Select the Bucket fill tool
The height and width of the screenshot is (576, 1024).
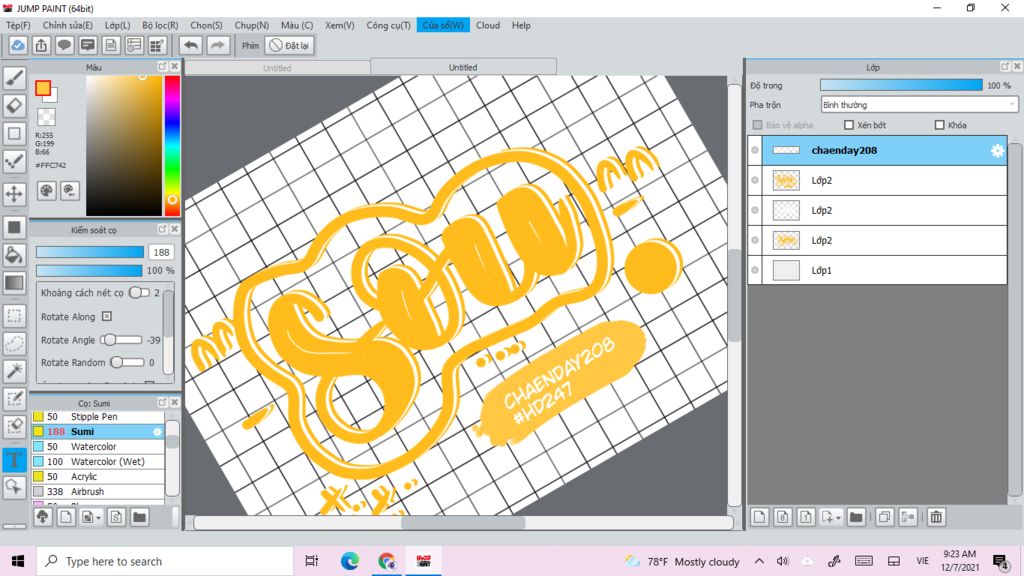point(14,255)
